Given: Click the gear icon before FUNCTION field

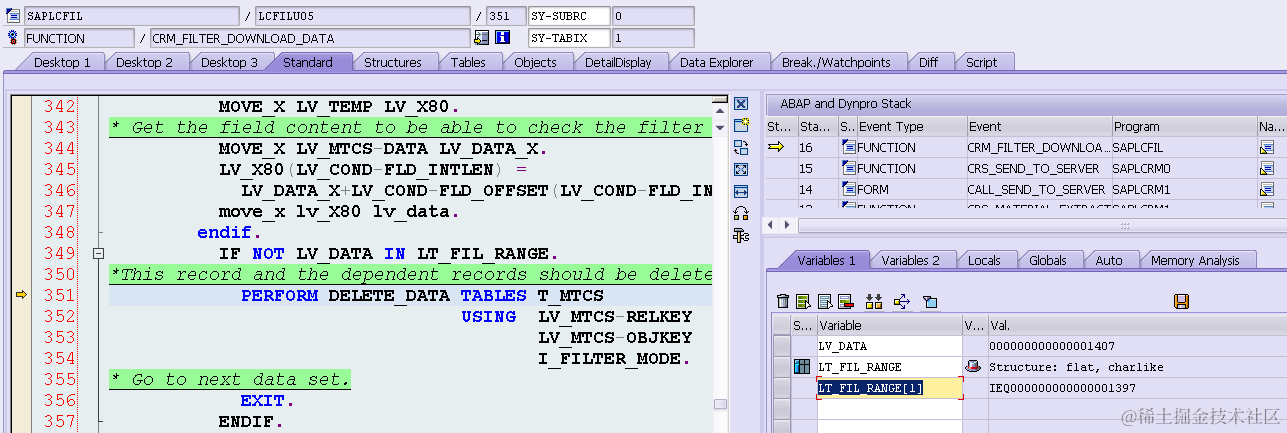Looking at the screenshot, I should [x=13, y=38].
